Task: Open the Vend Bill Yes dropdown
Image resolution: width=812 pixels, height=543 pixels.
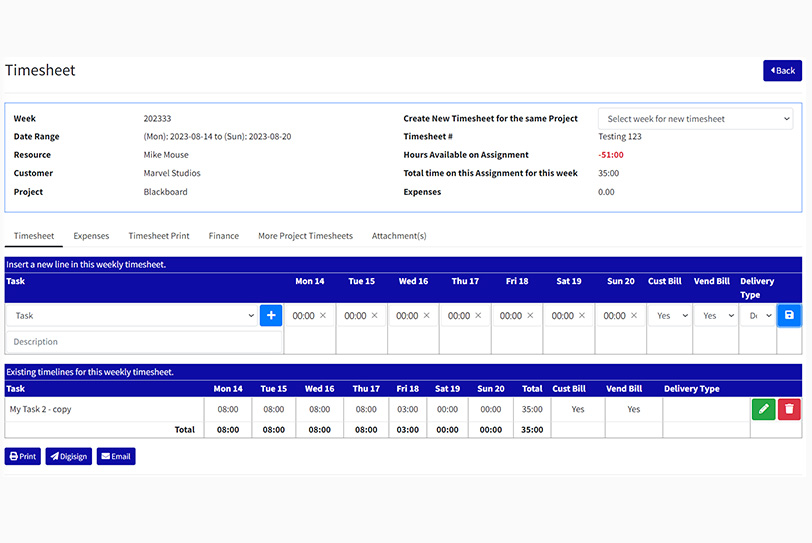Action: tap(715, 315)
